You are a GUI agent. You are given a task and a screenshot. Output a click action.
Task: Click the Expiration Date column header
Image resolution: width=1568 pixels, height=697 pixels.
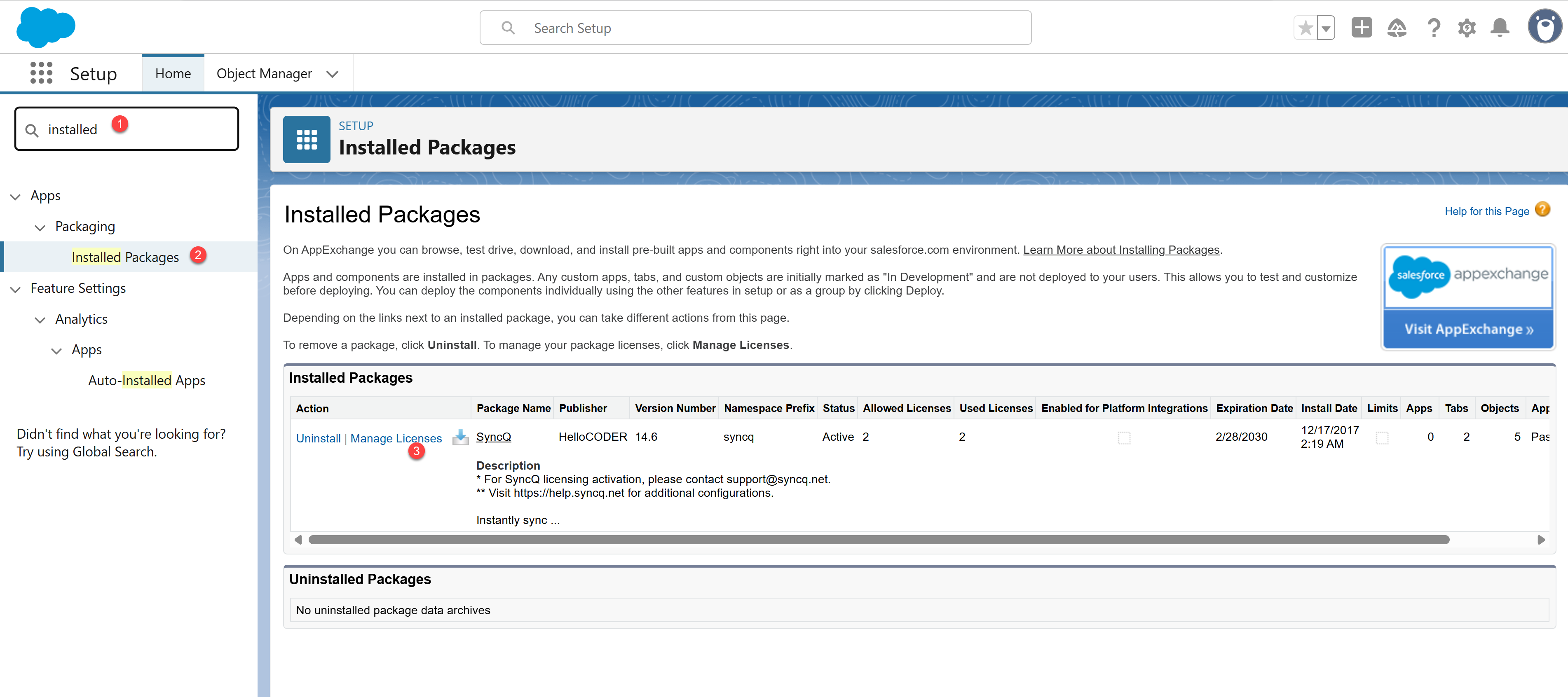click(1254, 408)
